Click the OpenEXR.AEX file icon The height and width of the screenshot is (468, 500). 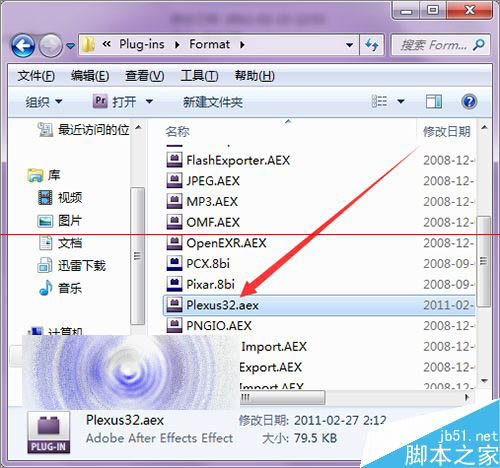point(174,242)
